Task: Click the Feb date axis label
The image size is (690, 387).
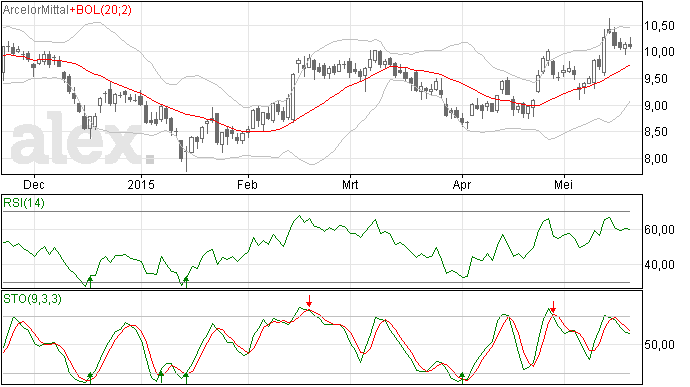Action: (247, 184)
